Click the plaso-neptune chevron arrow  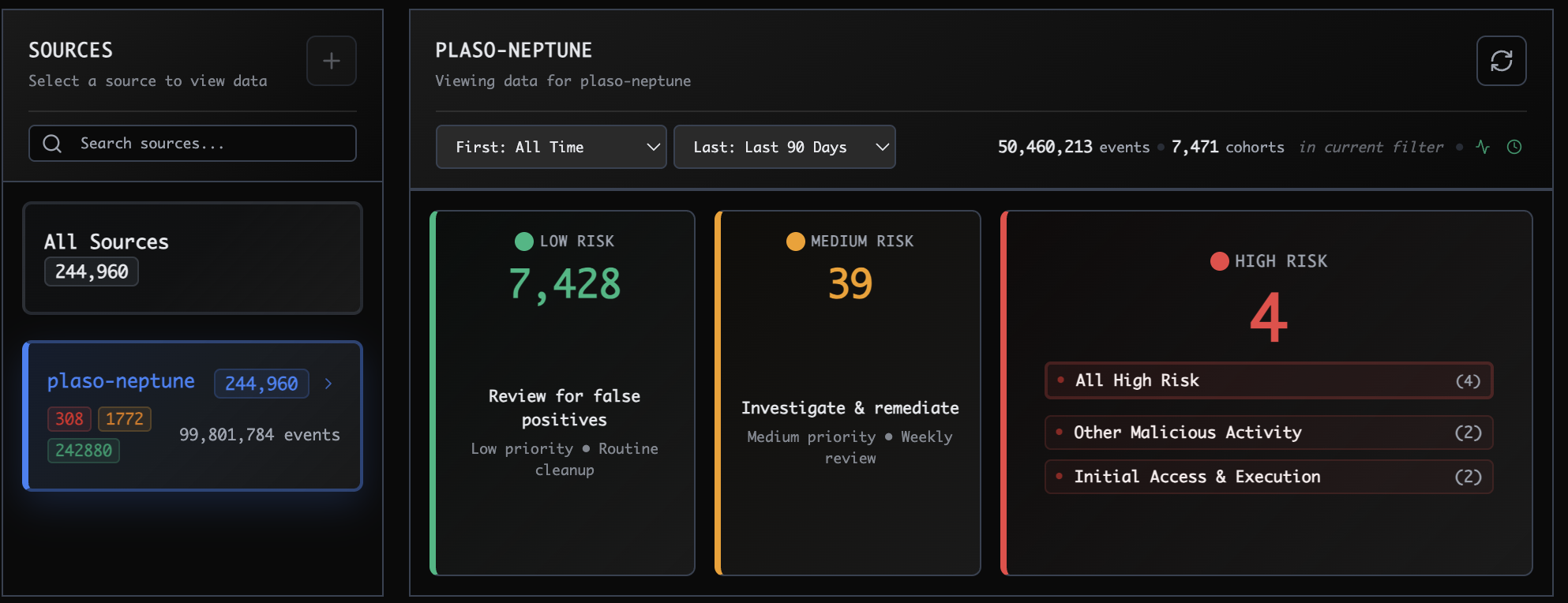pyautogui.click(x=328, y=384)
